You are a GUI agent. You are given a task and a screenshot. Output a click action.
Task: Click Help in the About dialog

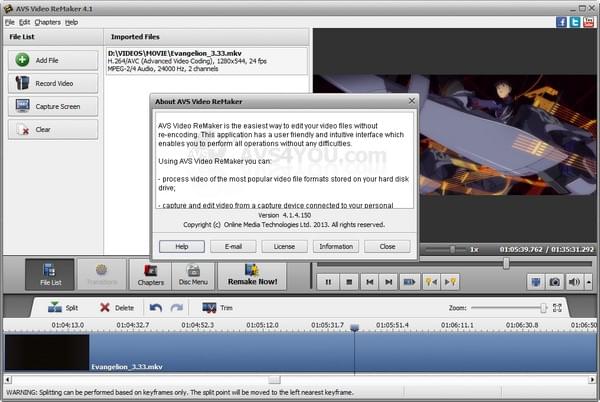point(182,246)
